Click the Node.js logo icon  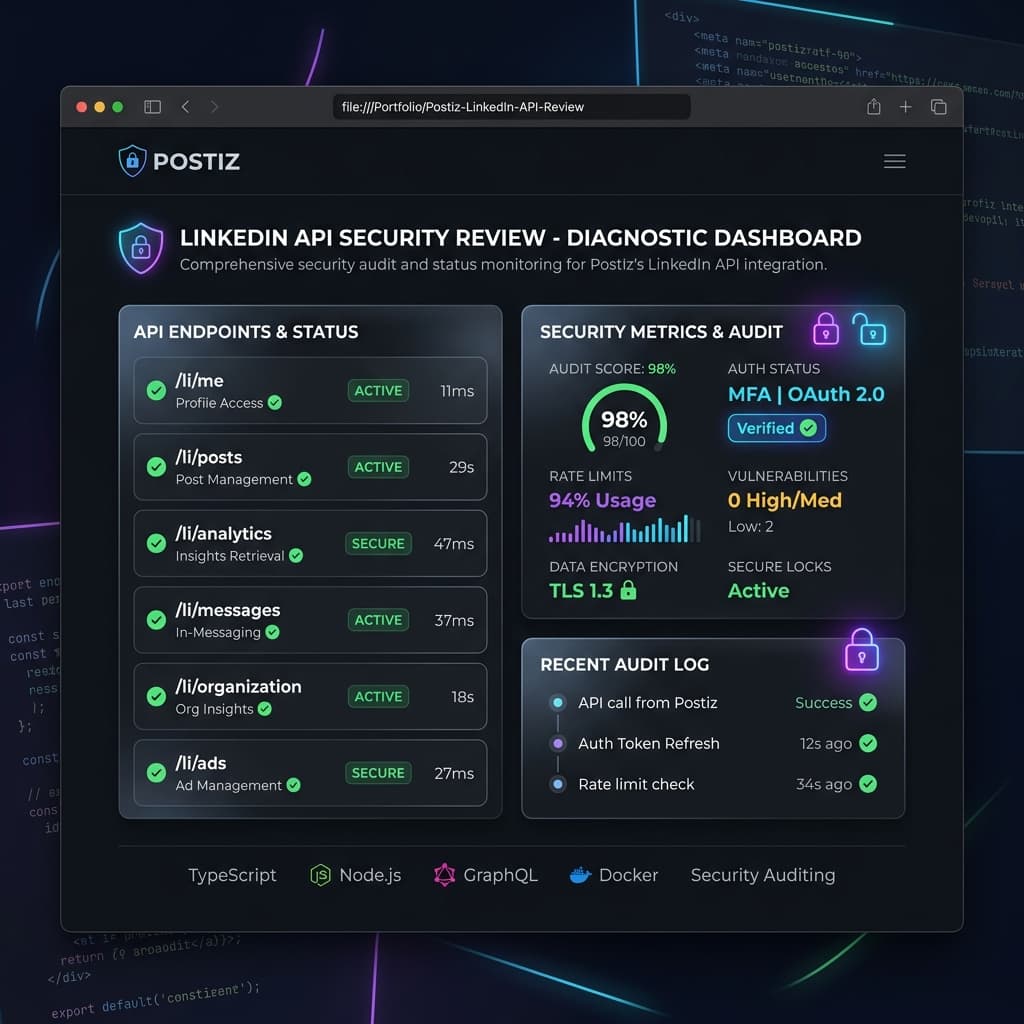(320, 875)
